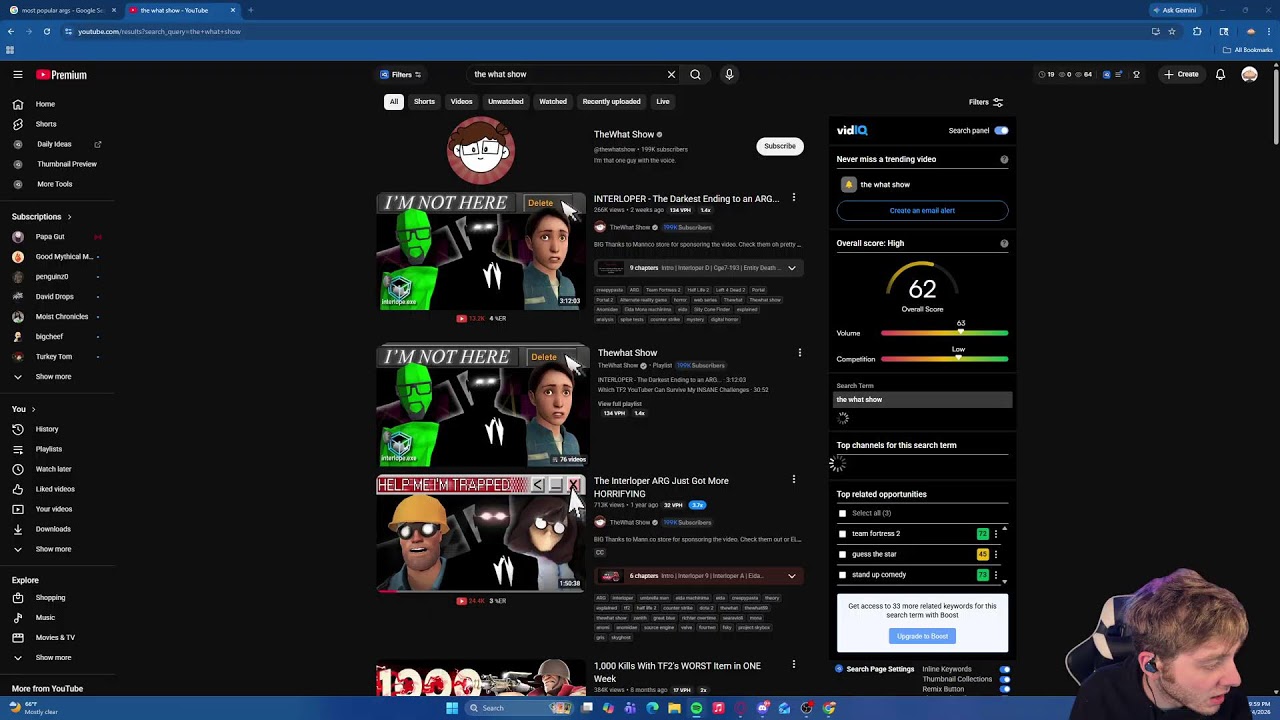
Task: Open help for Overall score
Action: 1004,243
